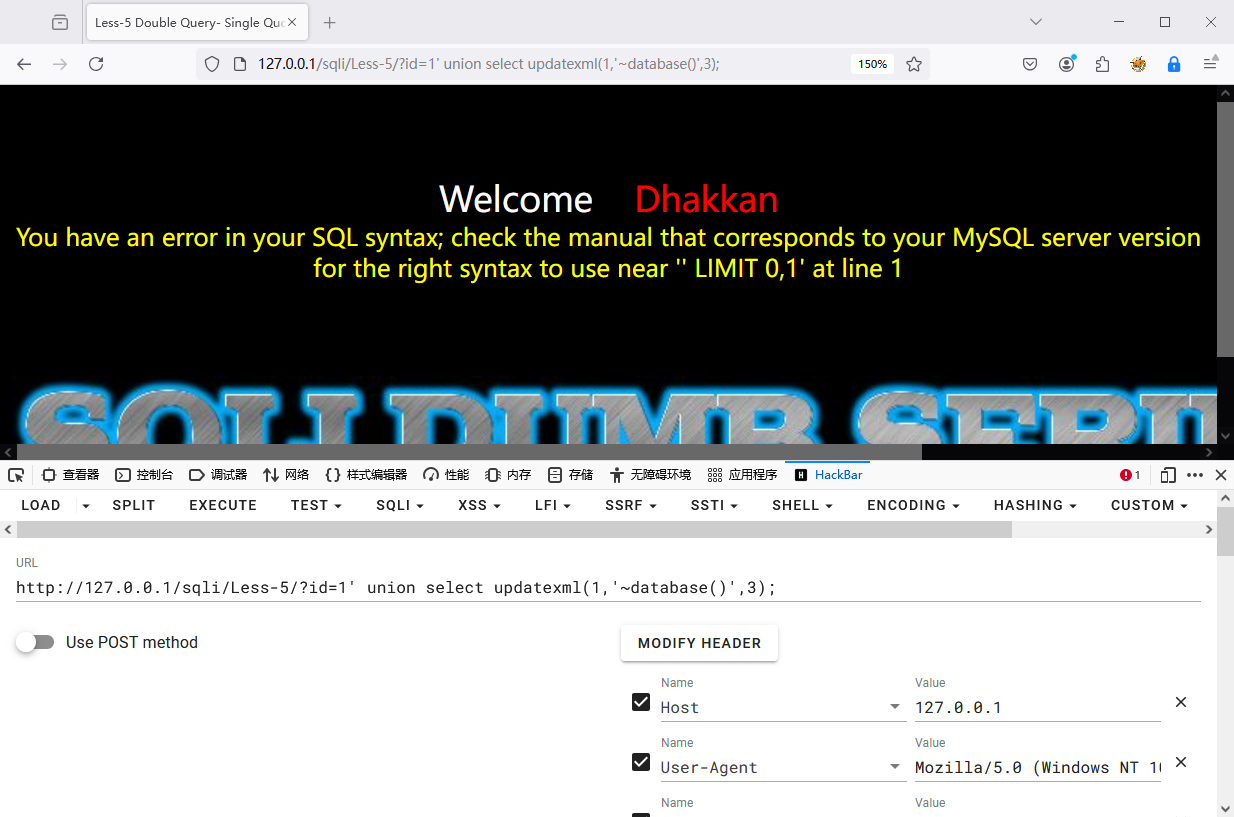This screenshot has height=817, width=1234.
Task: Open the Firefox account icon
Action: (x=1067, y=64)
